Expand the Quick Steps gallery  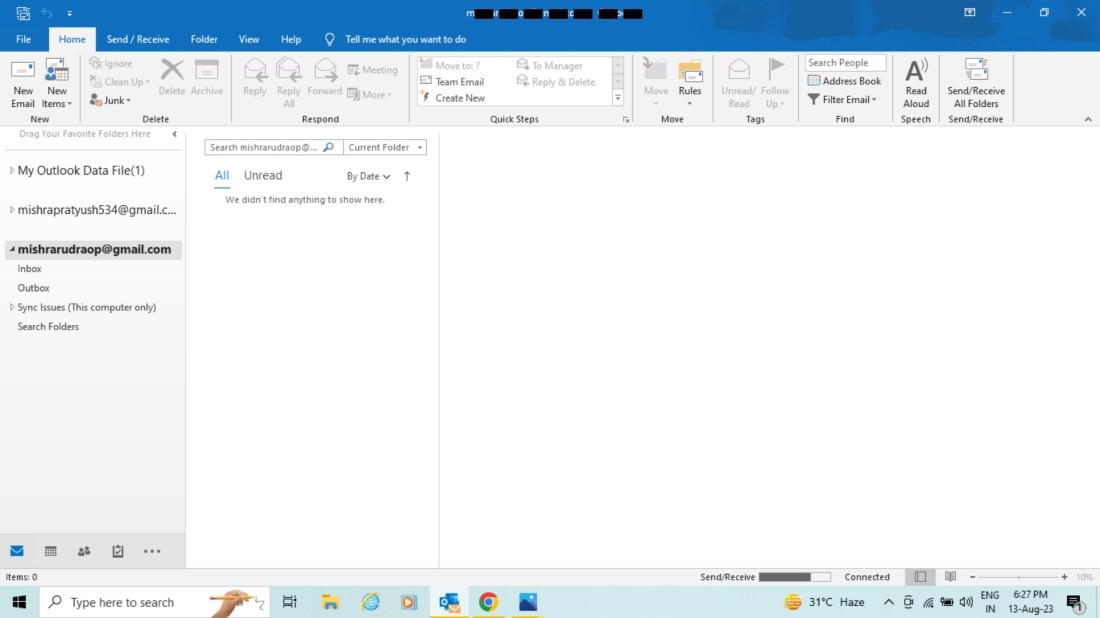[x=618, y=98]
